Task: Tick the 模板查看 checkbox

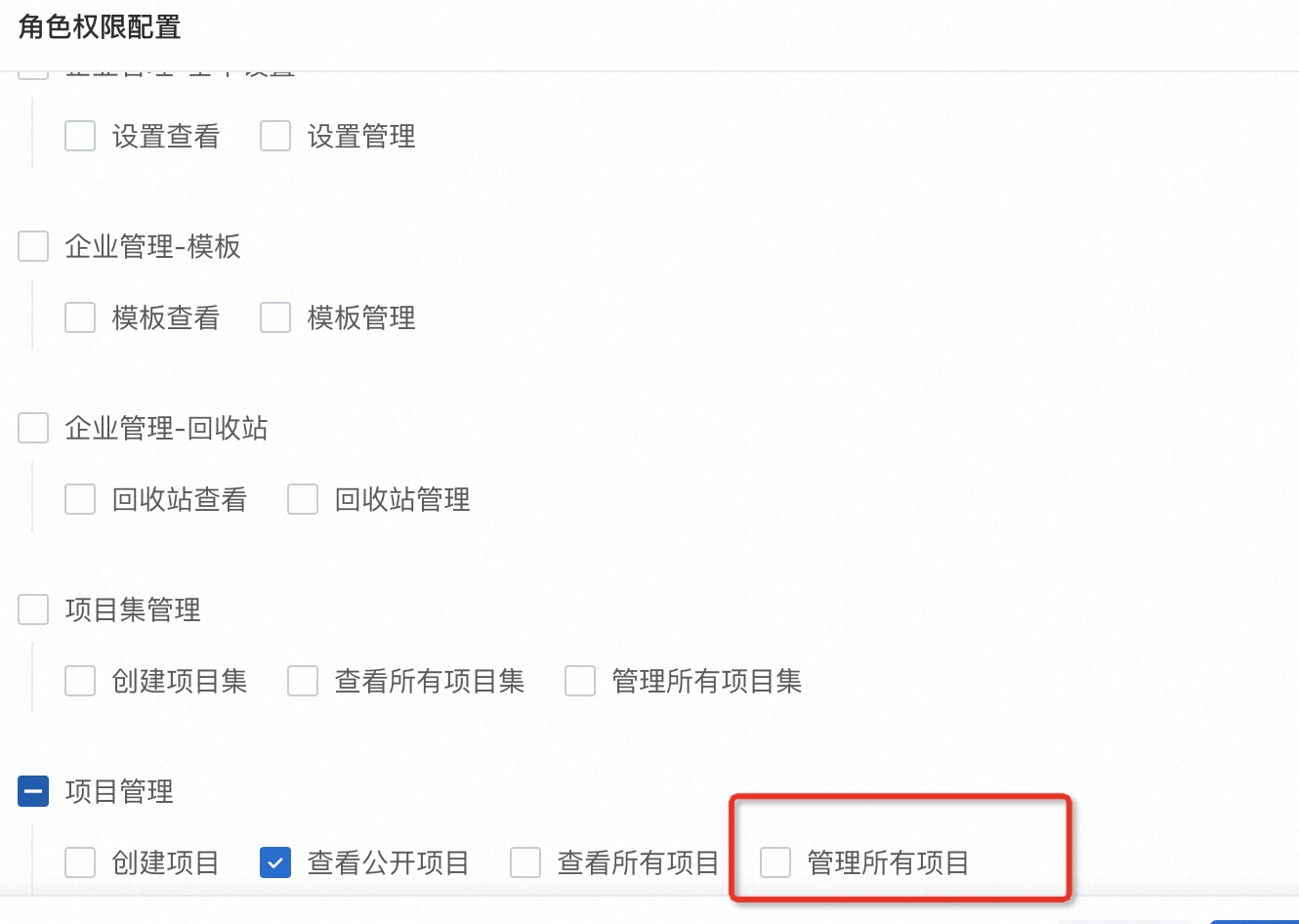Action: click(80, 317)
